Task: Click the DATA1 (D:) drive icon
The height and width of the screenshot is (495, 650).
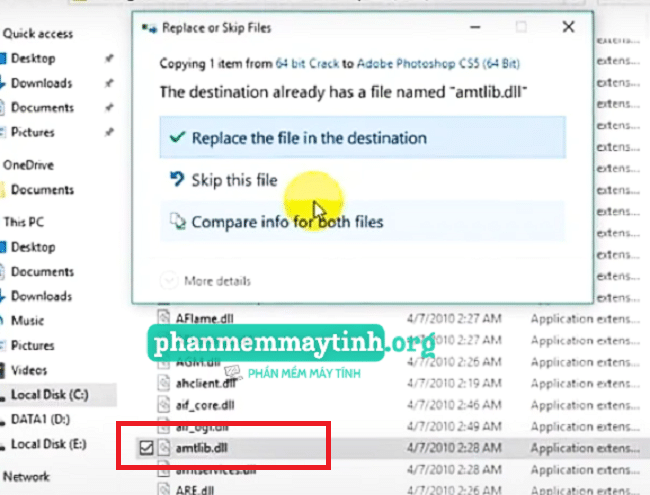Action: coord(4,420)
